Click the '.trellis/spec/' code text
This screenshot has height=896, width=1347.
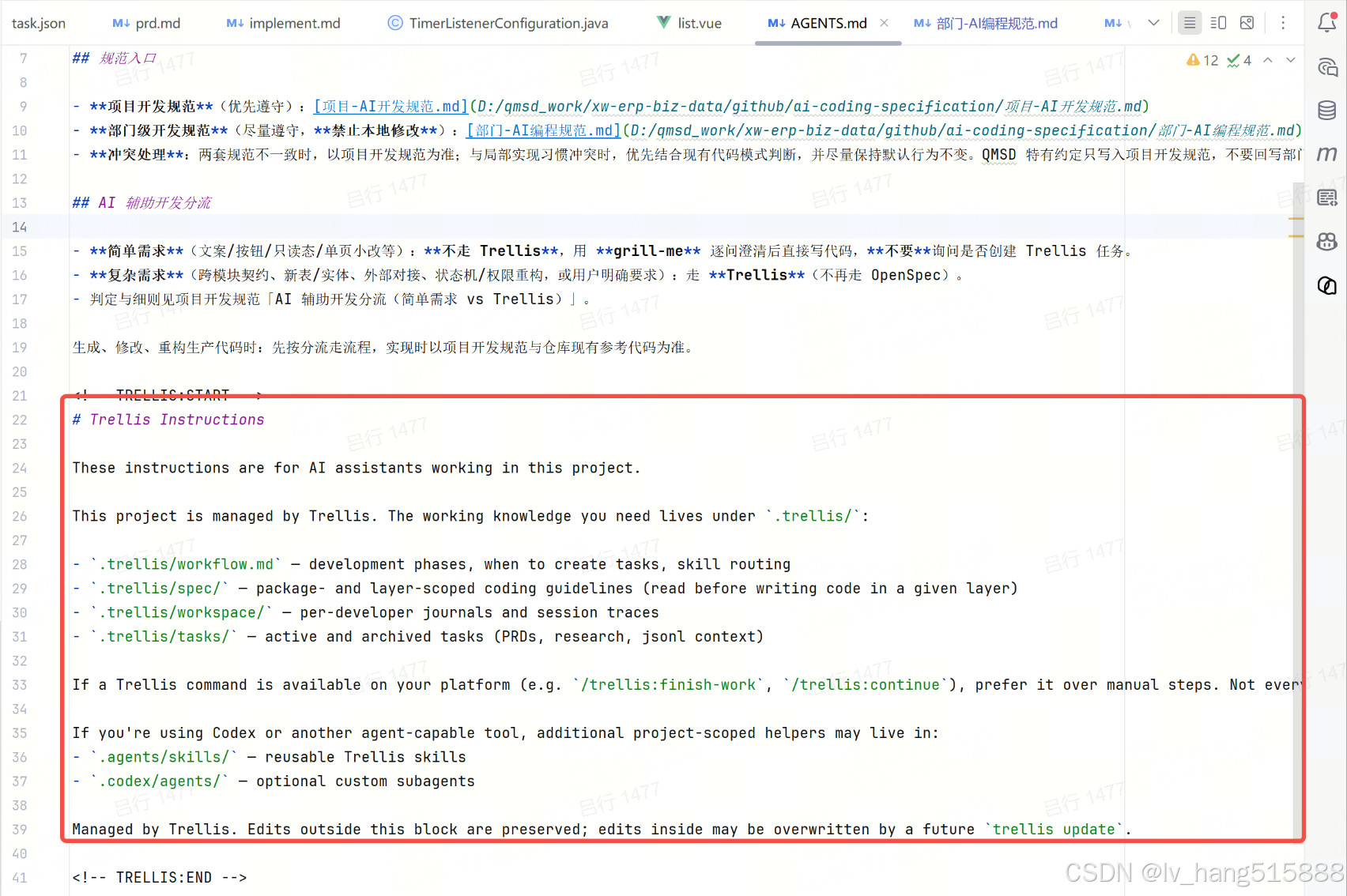tap(160, 588)
